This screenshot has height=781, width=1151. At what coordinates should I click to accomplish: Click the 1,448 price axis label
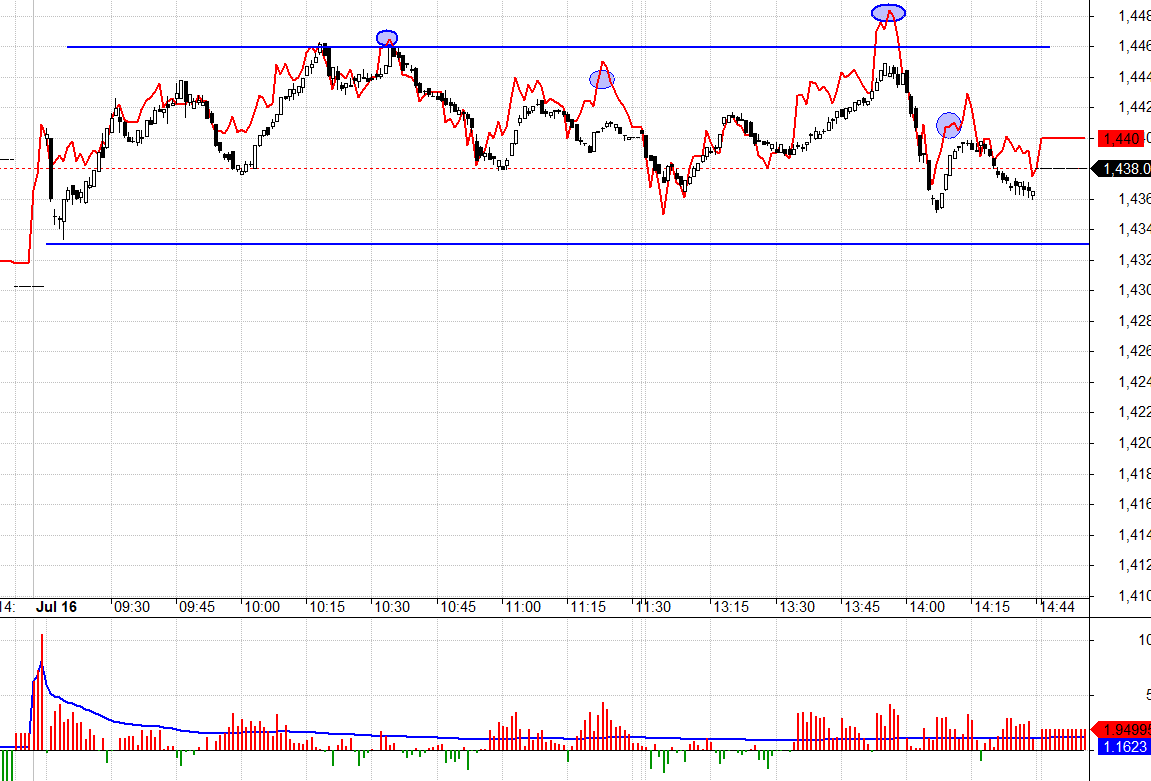point(1134,16)
